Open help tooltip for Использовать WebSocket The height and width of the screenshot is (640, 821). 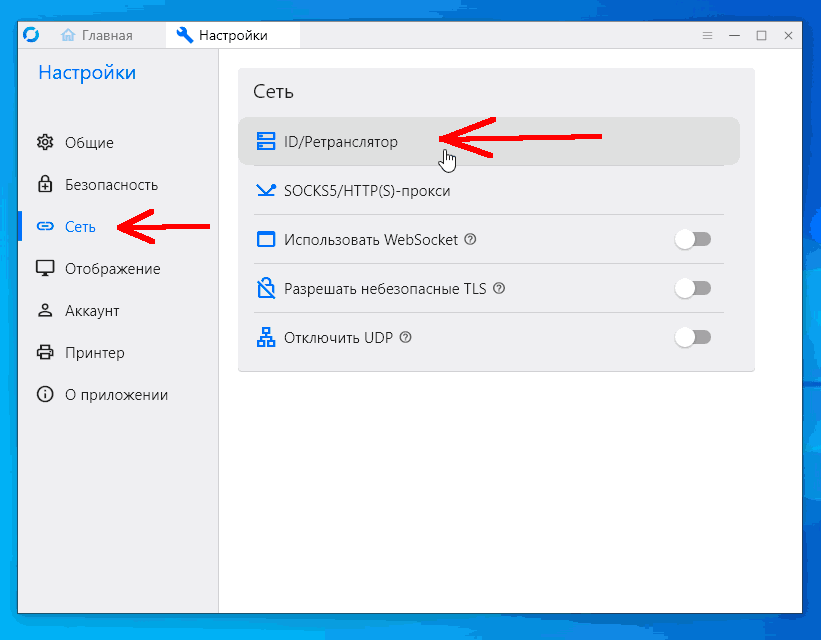[x=470, y=239]
